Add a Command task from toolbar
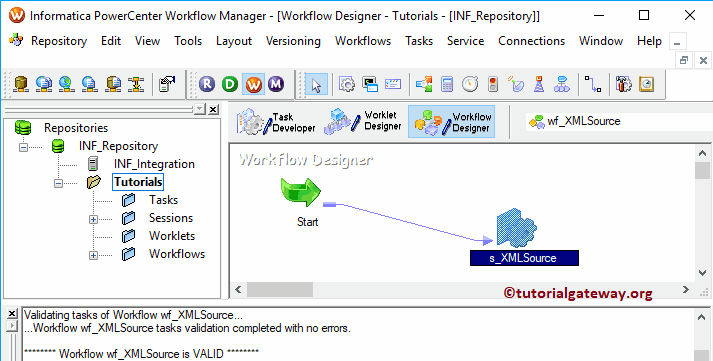 coord(370,84)
